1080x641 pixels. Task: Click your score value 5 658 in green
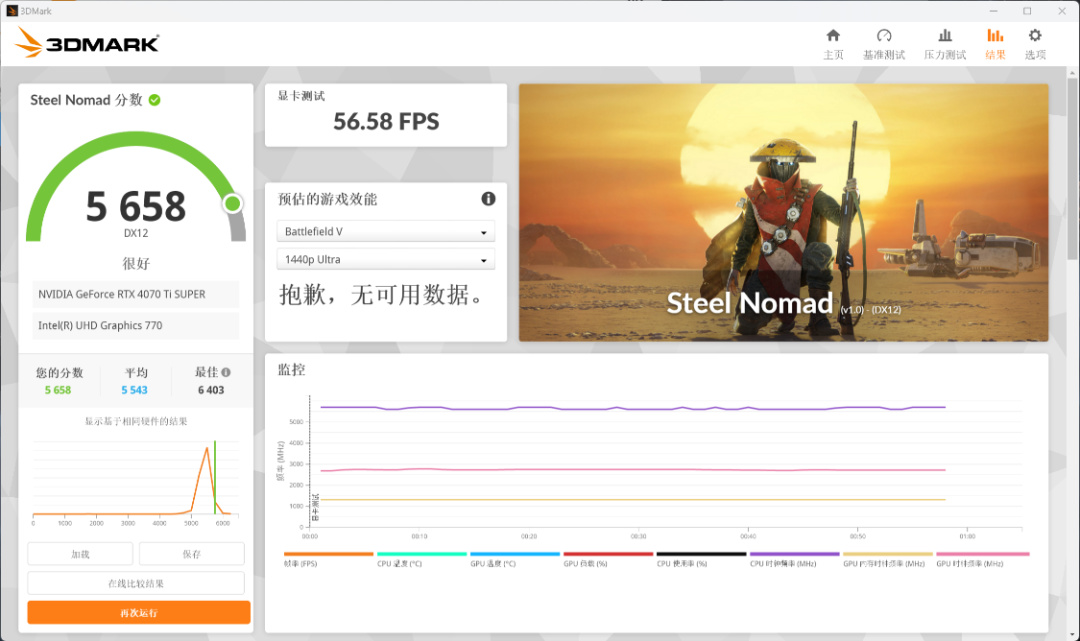point(58,390)
